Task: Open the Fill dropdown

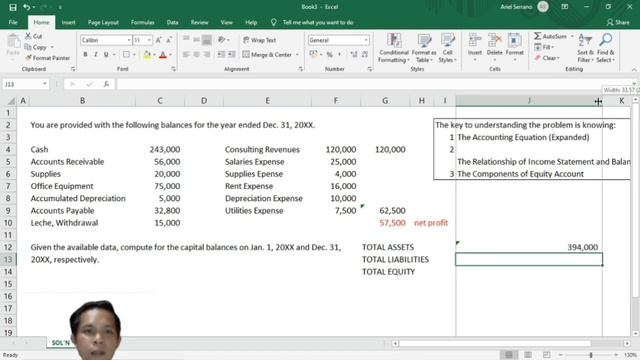Action: pos(544,47)
